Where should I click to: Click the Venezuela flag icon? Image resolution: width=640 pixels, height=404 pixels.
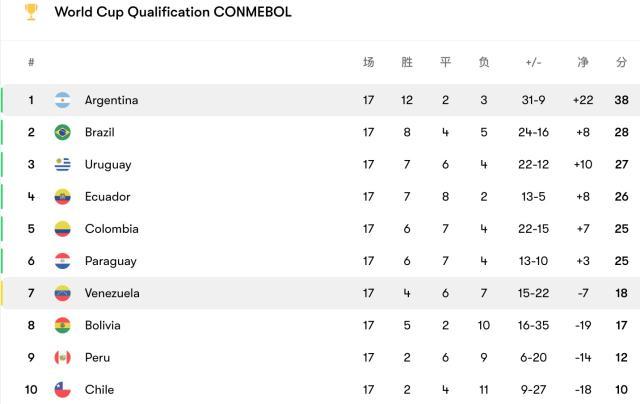(63, 293)
